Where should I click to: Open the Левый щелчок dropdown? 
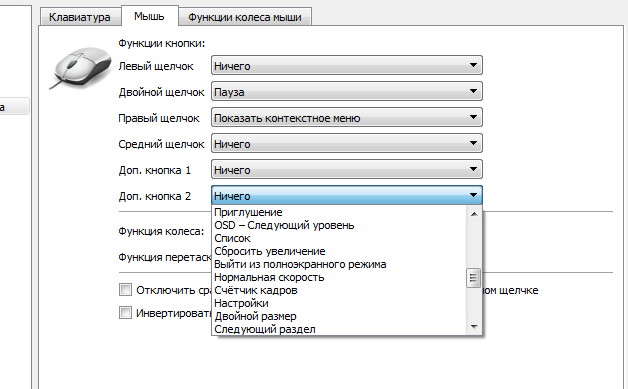coord(347,65)
